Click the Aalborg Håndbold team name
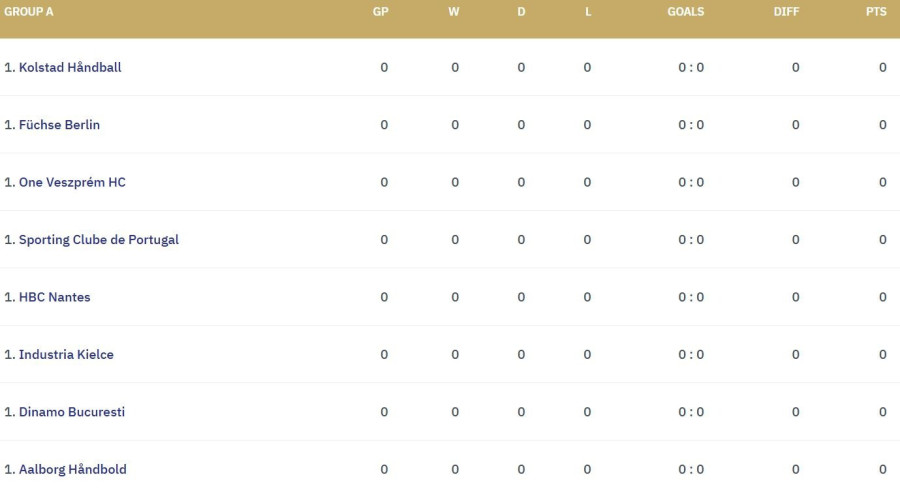The height and width of the screenshot is (494, 900). pos(72,470)
